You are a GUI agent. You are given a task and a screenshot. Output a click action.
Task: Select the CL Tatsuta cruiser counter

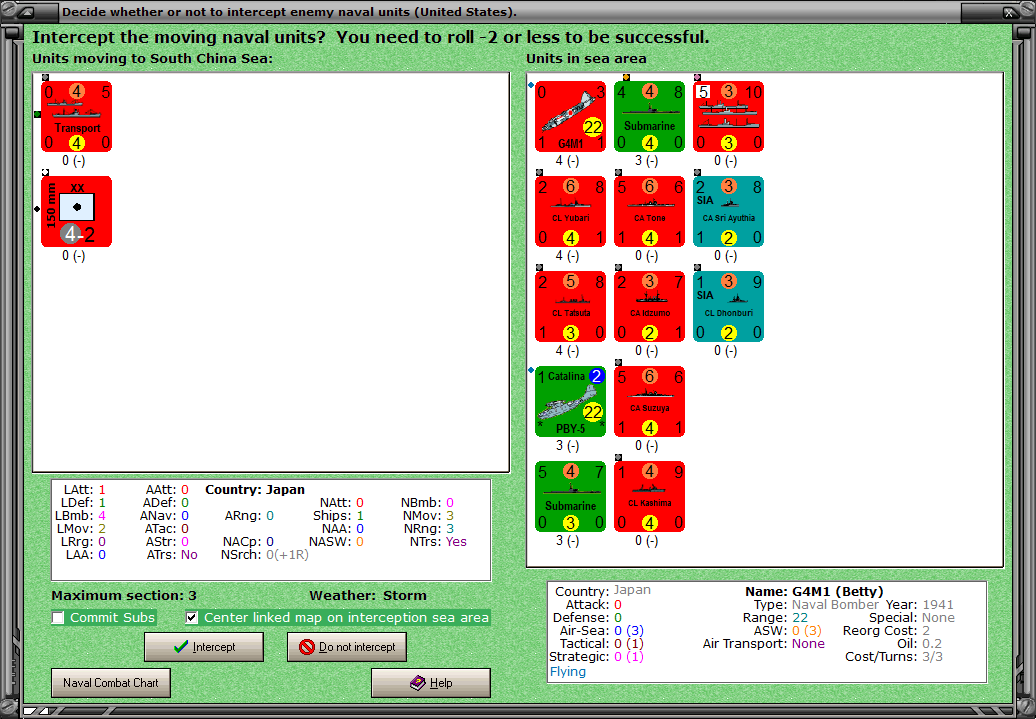(570, 307)
